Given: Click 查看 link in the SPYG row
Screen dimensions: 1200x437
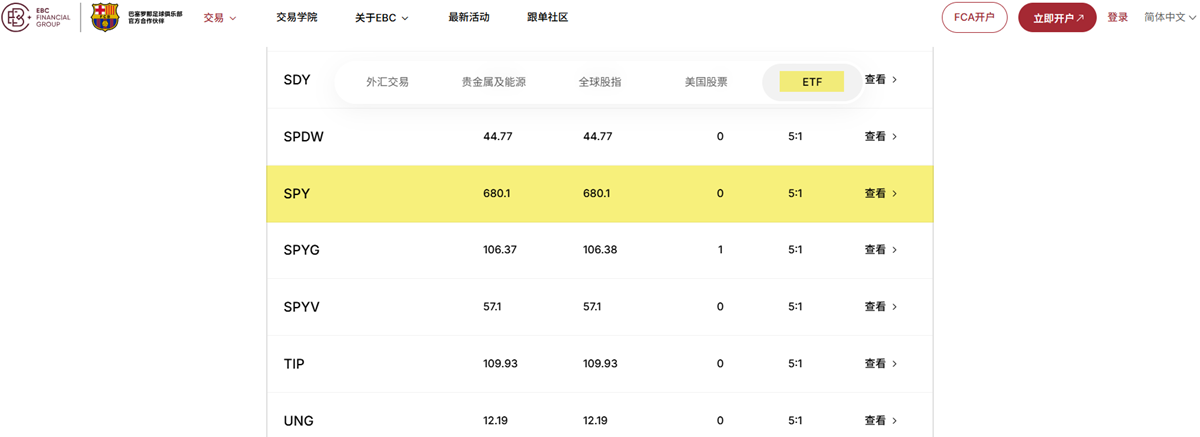Looking at the screenshot, I should (x=881, y=249).
